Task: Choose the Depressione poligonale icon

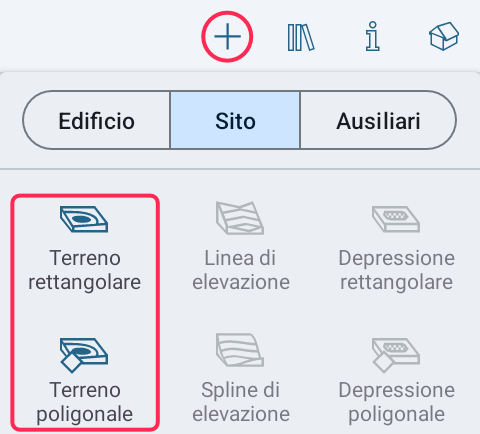Action: click(x=396, y=355)
